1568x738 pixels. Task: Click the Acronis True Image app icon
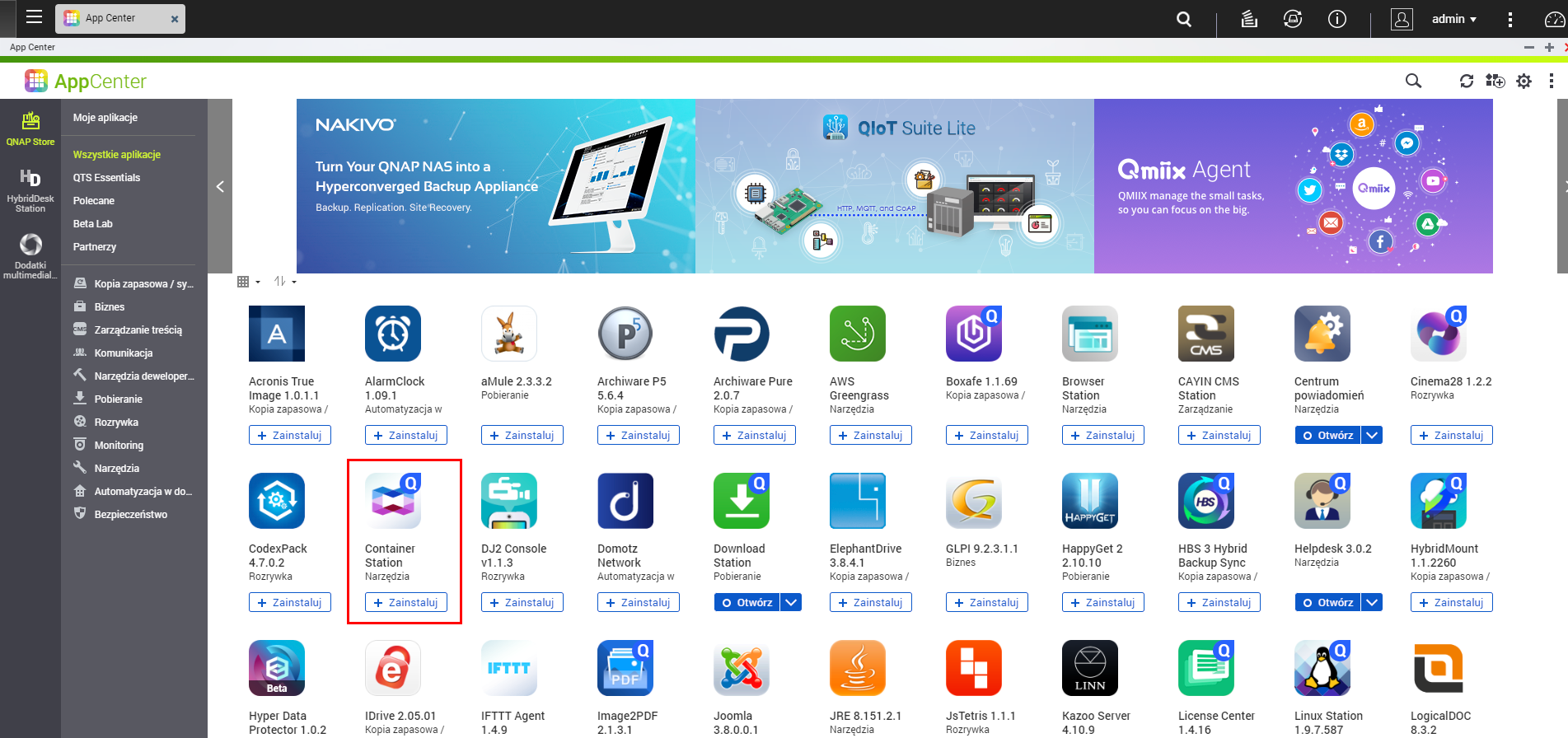[x=277, y=334]
